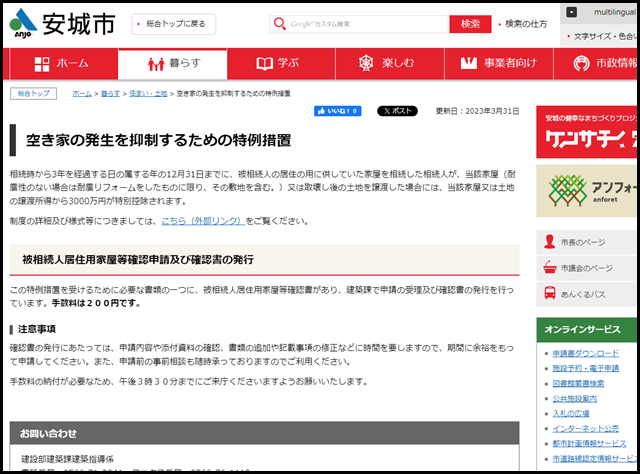The height and width of the screenshot is (474, 640).
Task: Open the ケンサチ project banner
Action: click(587, 132)
